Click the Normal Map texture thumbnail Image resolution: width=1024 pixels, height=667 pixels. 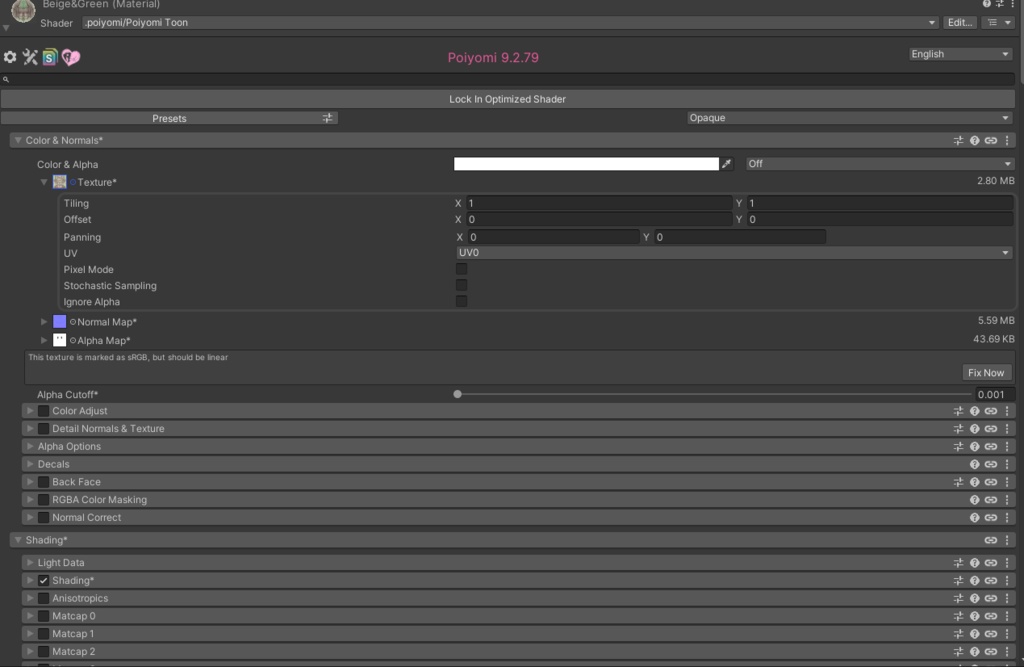tap(59, 321)
